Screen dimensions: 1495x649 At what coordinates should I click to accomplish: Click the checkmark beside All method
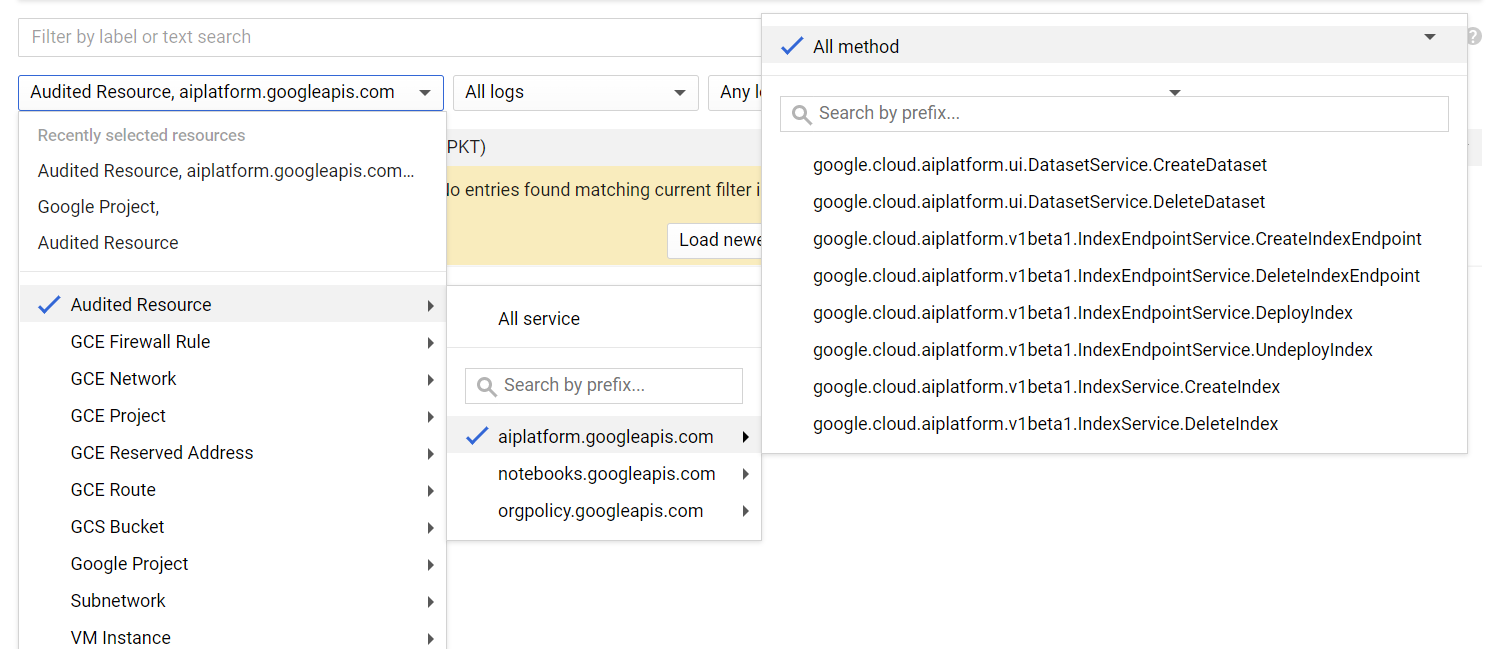coord(792,46)
